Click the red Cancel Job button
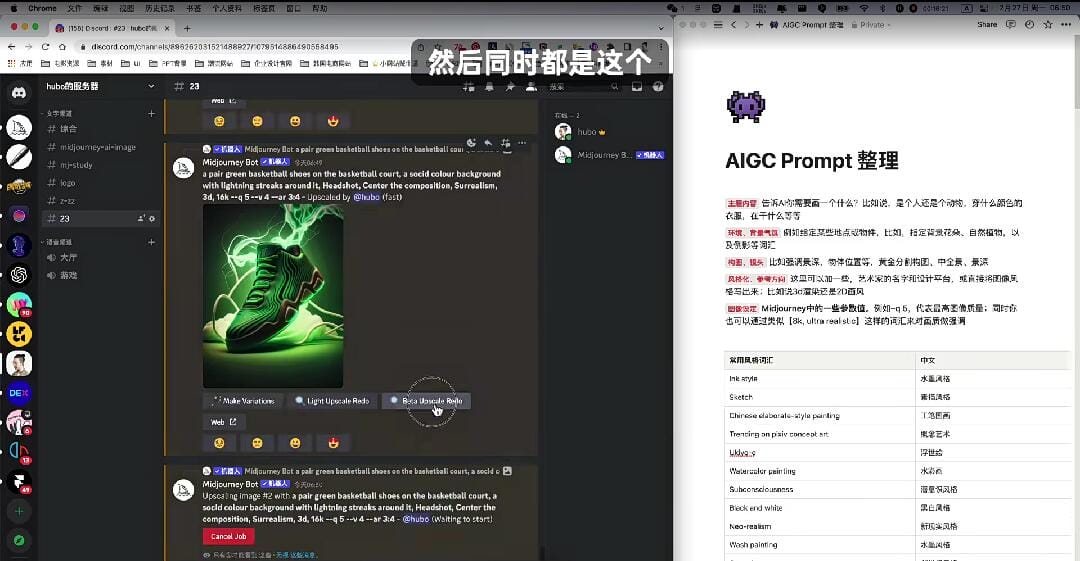Image resolution: width=1080 pixels, height=561 pixels. [x=229, y=536]
